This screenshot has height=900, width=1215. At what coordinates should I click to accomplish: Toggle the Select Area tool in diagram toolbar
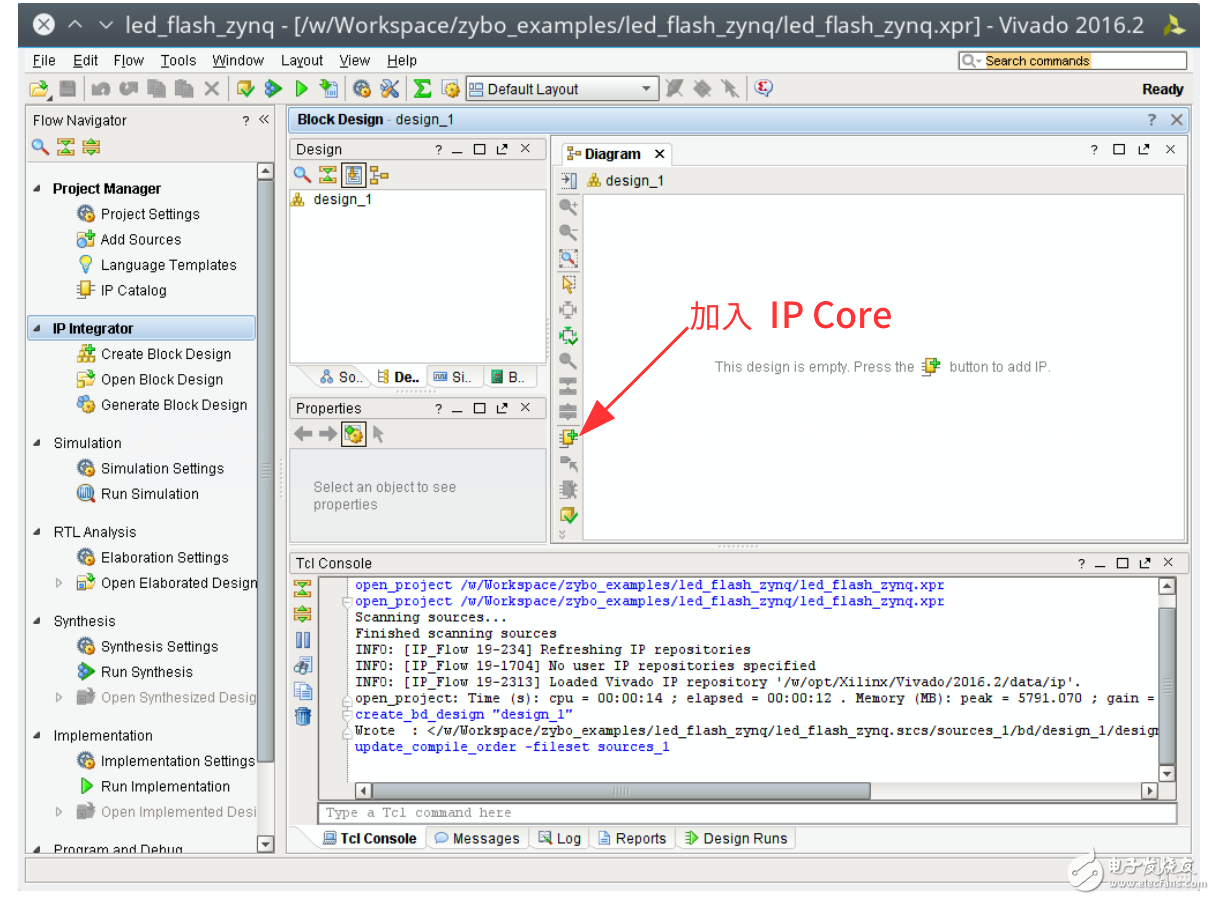[x=568, y=284]
